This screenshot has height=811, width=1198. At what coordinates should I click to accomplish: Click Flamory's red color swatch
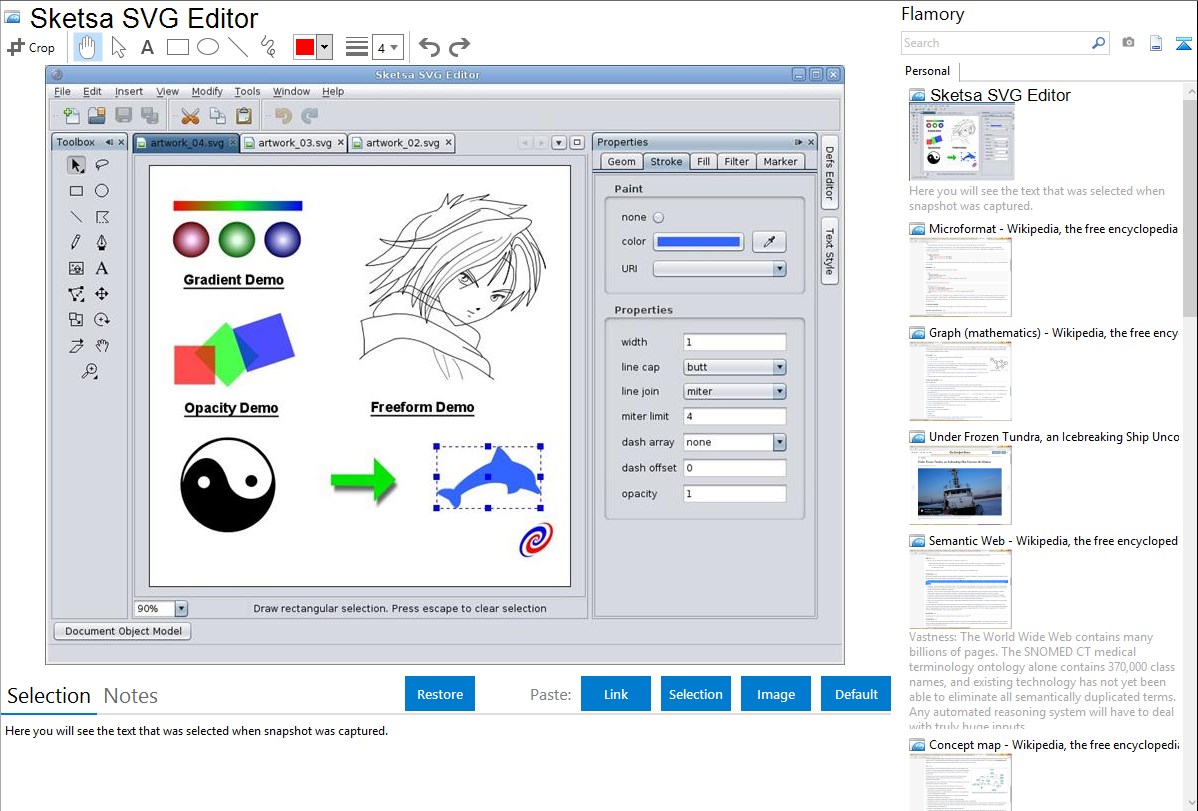pyautogui.click(x=305, y=47)
